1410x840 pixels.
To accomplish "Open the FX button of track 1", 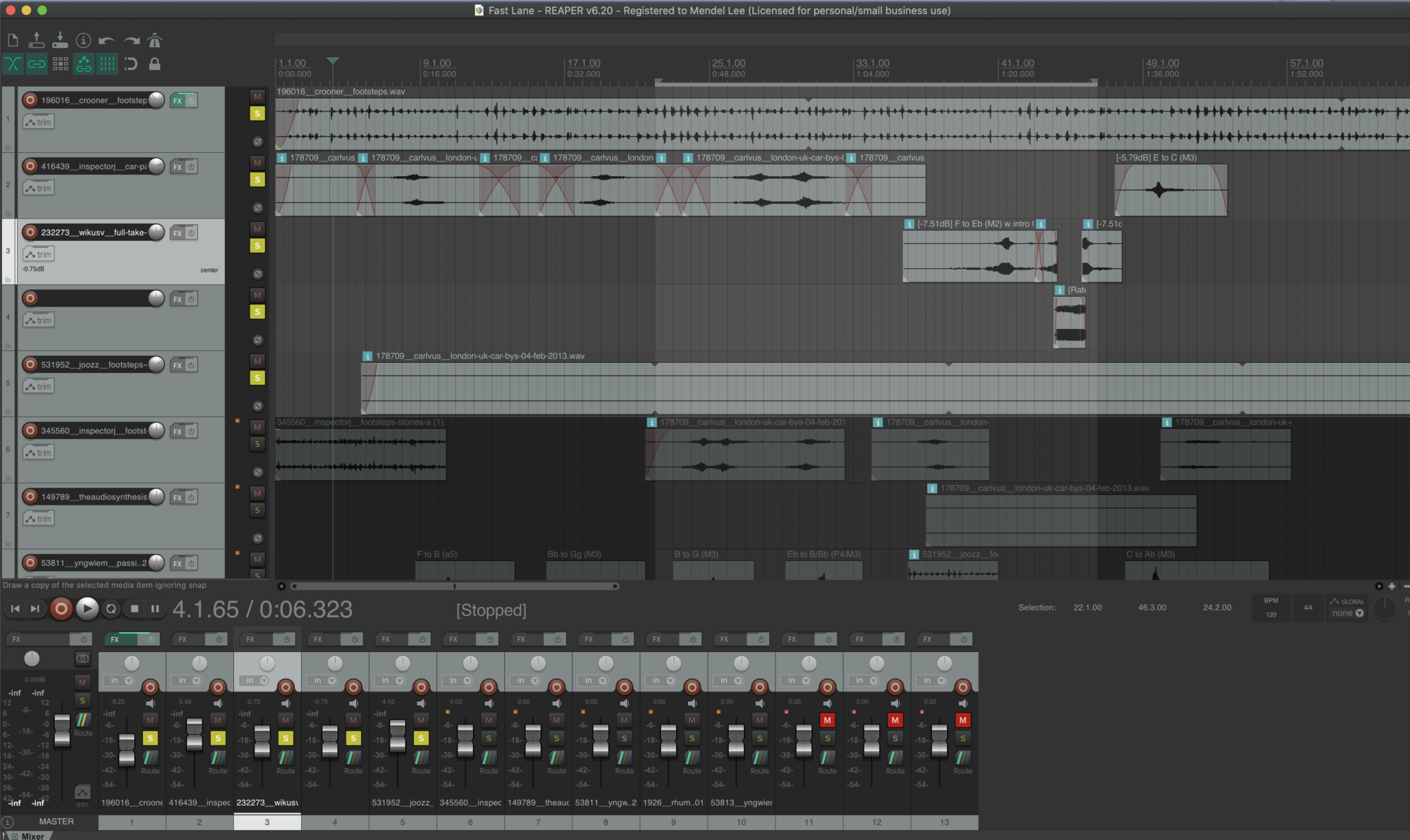I will 178,101.
